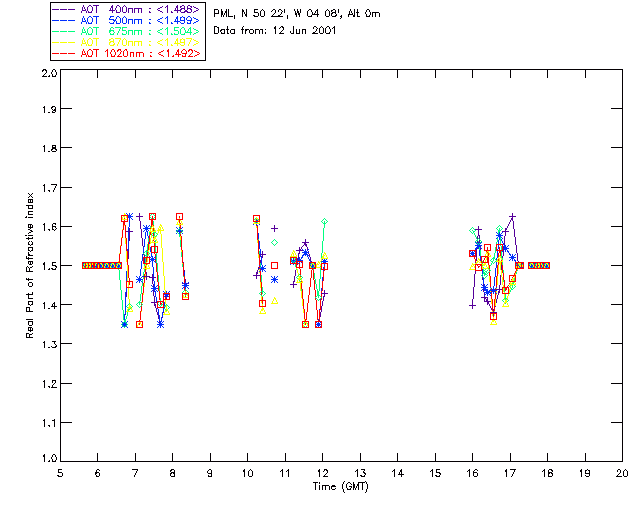
Task: Click the hour 18 x-axis label
Action: pyautogui.click(x=547, y=473)
